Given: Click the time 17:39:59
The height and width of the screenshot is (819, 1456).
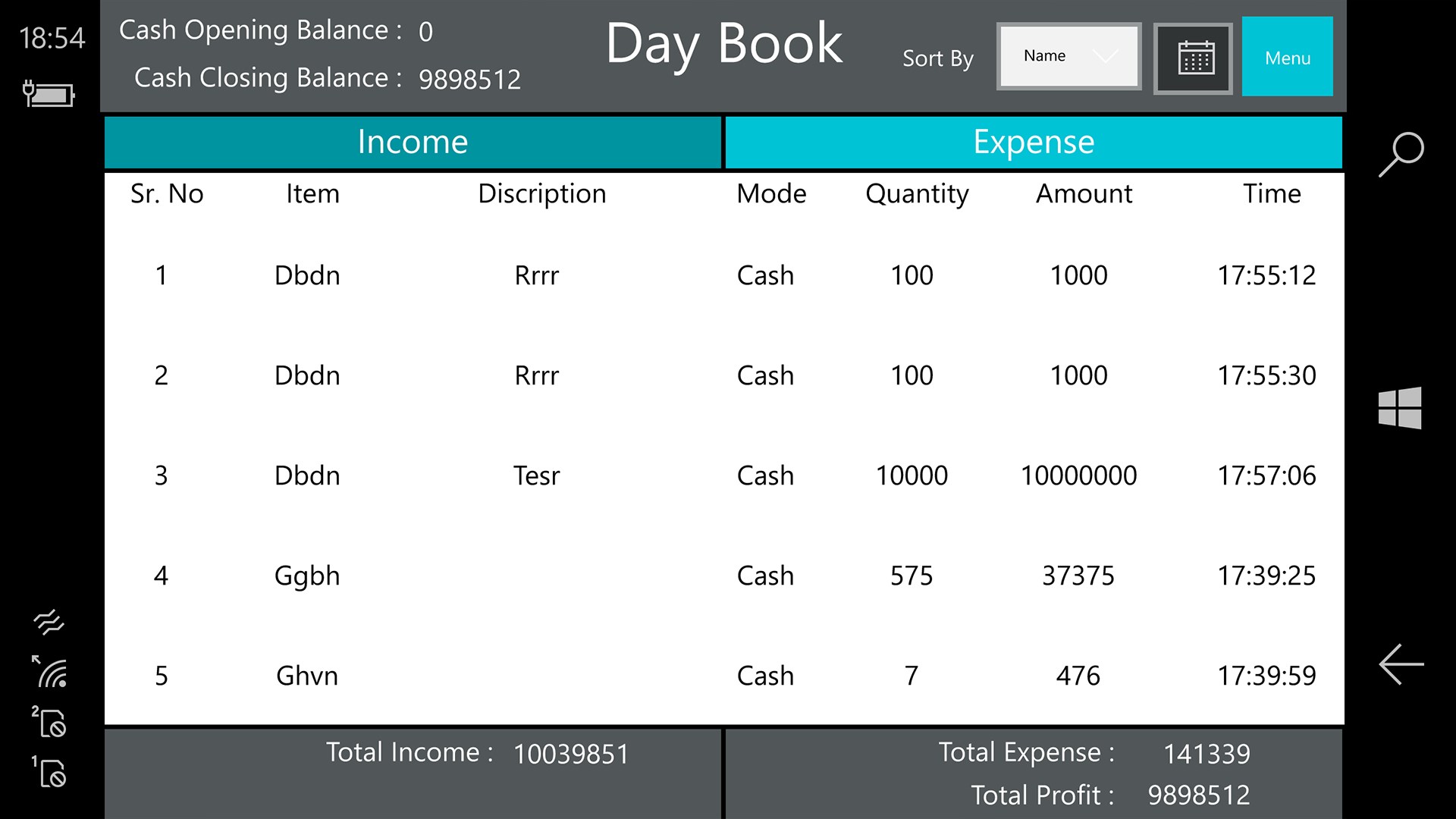Looking at the screenshot, I should click(x=1266, y=676).
